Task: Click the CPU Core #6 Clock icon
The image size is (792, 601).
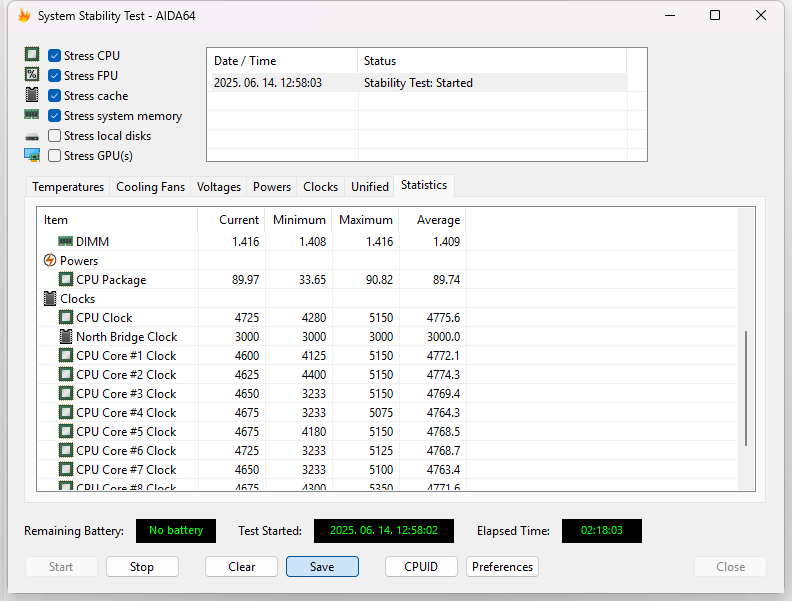Action: point(66,450)
